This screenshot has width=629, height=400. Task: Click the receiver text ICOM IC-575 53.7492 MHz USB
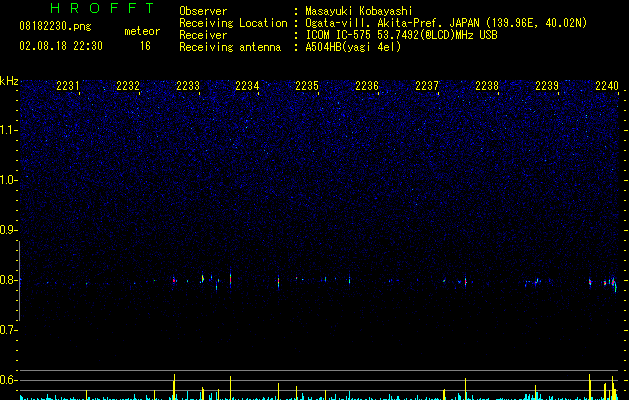[402, 35]
